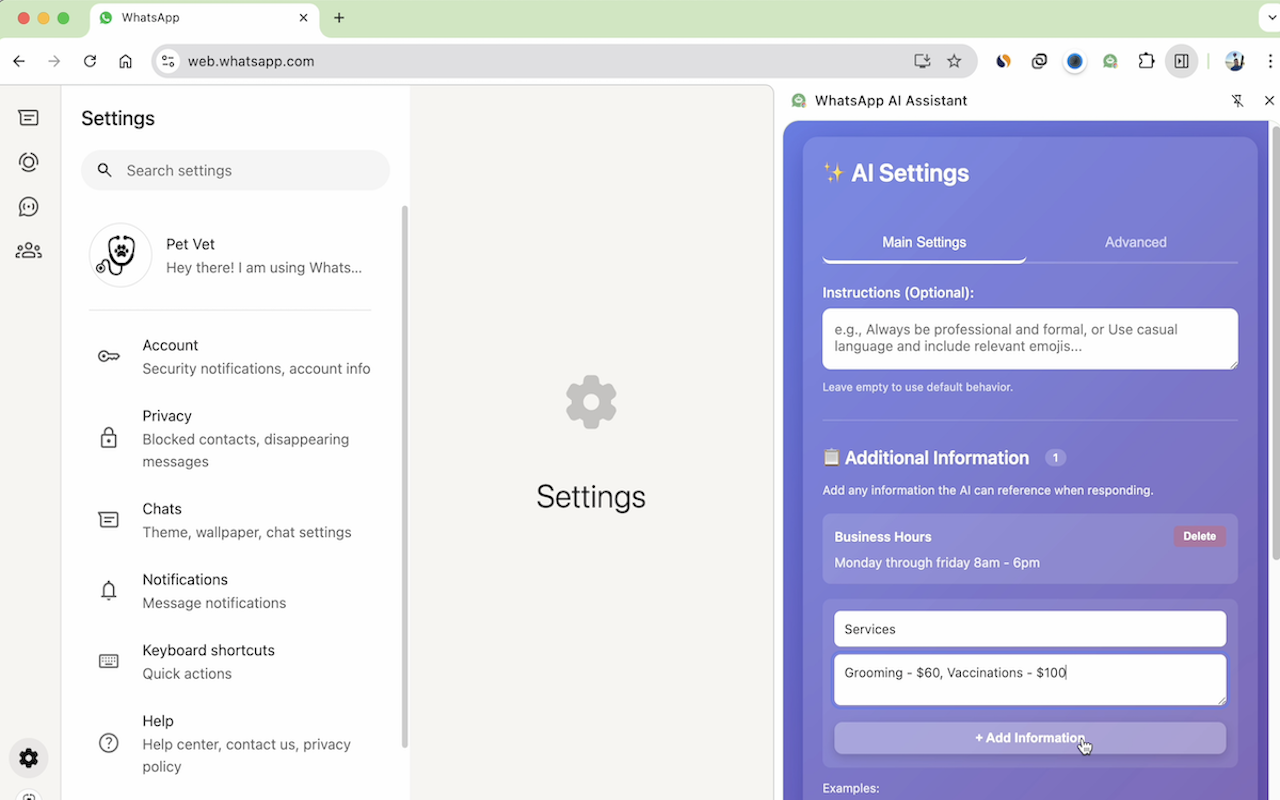
Task: Open the Channels icon in sidebar
Action: [x=29, y=207]
